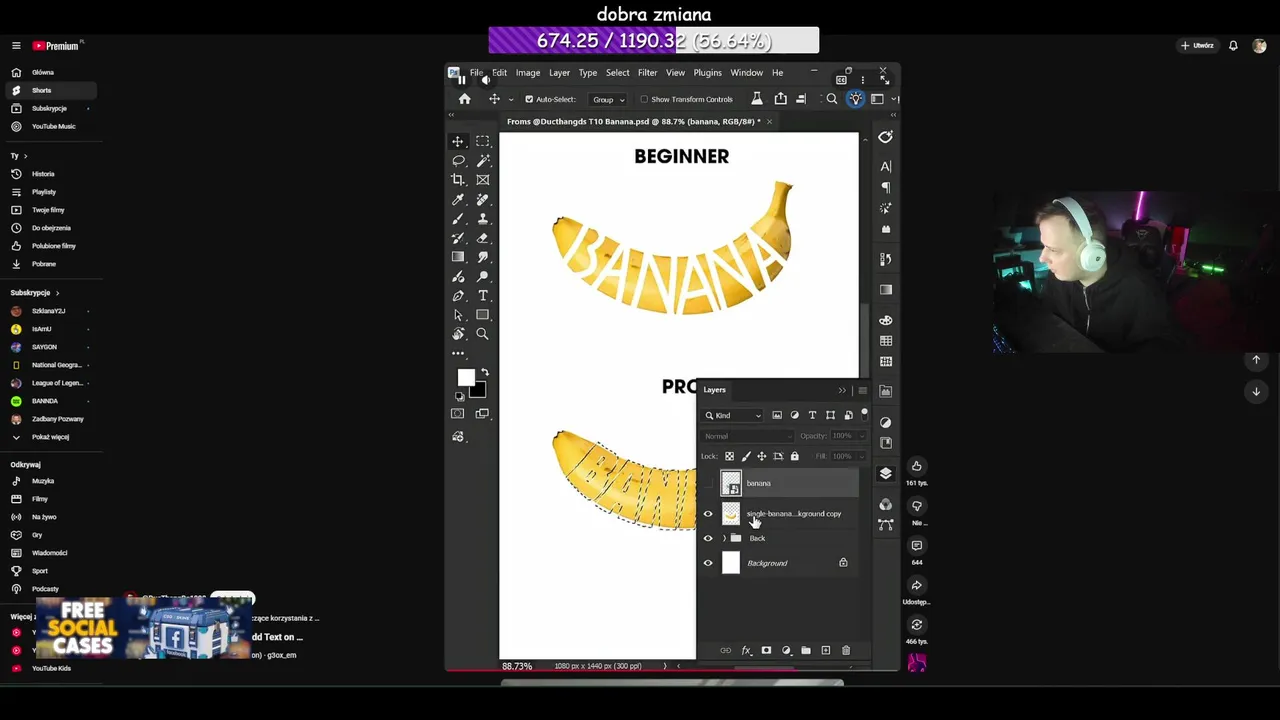
Task: Click the YouTube Utwórz create button
Action: pyautogui.click(x=1197, y=46)
